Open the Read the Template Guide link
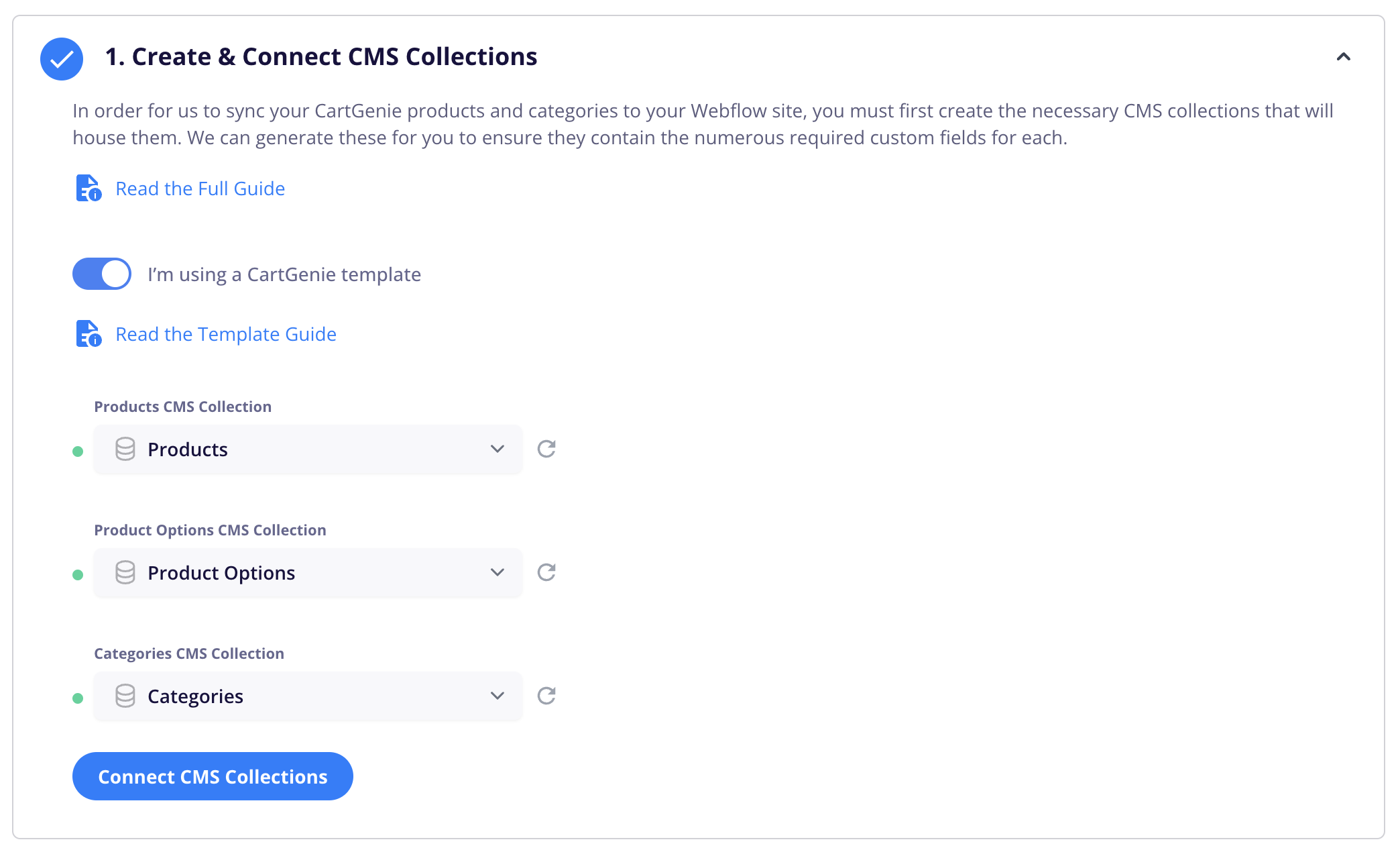 pos(226,334)
